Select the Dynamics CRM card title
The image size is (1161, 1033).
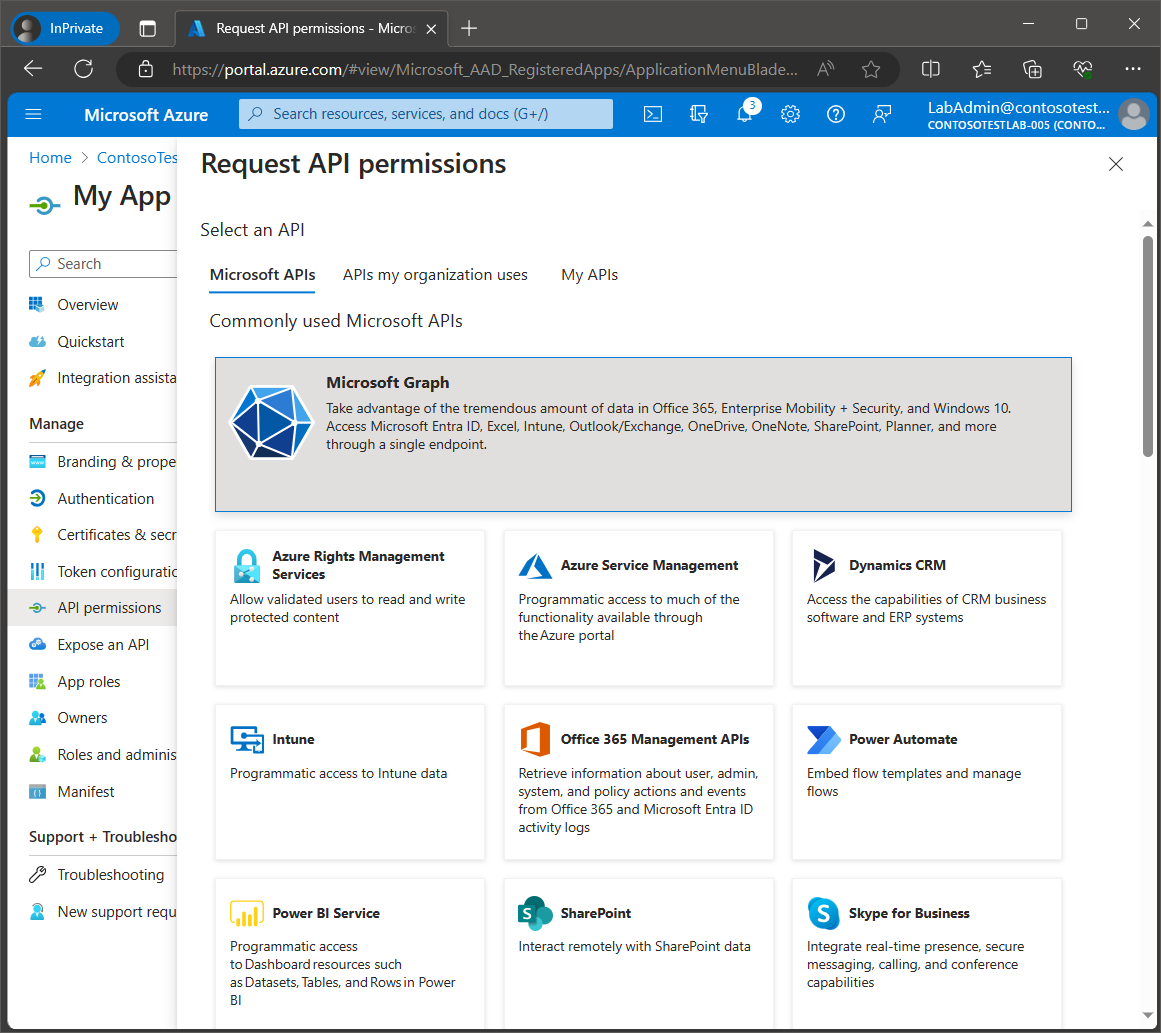click(897, 565)
